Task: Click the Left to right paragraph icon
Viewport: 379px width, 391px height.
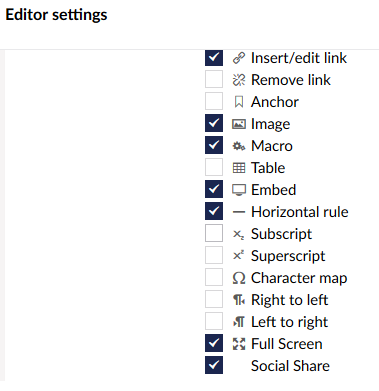Action: click(x=239, y=322)
